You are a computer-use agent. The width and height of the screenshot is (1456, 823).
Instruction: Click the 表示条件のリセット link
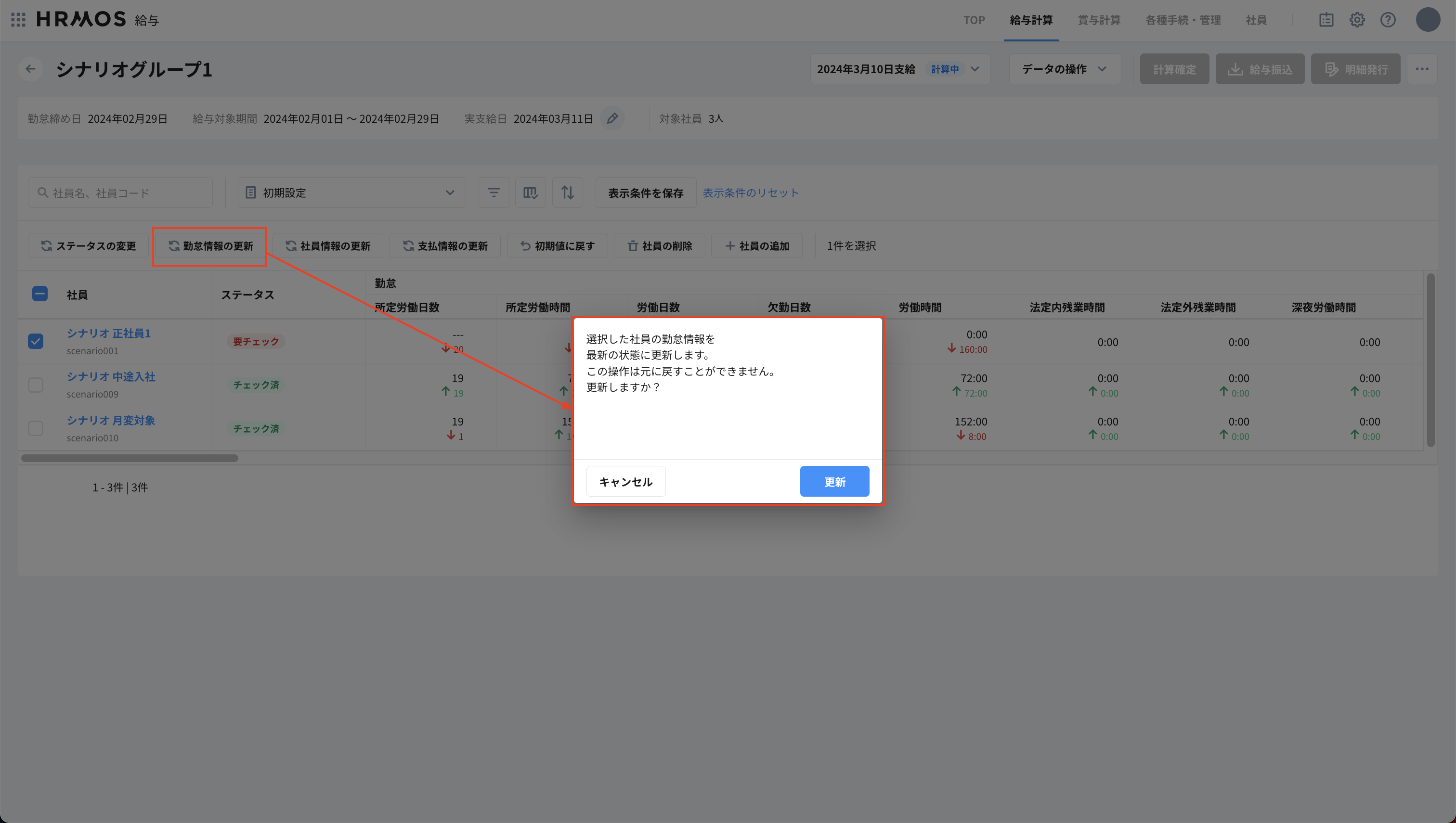point(750,192)
